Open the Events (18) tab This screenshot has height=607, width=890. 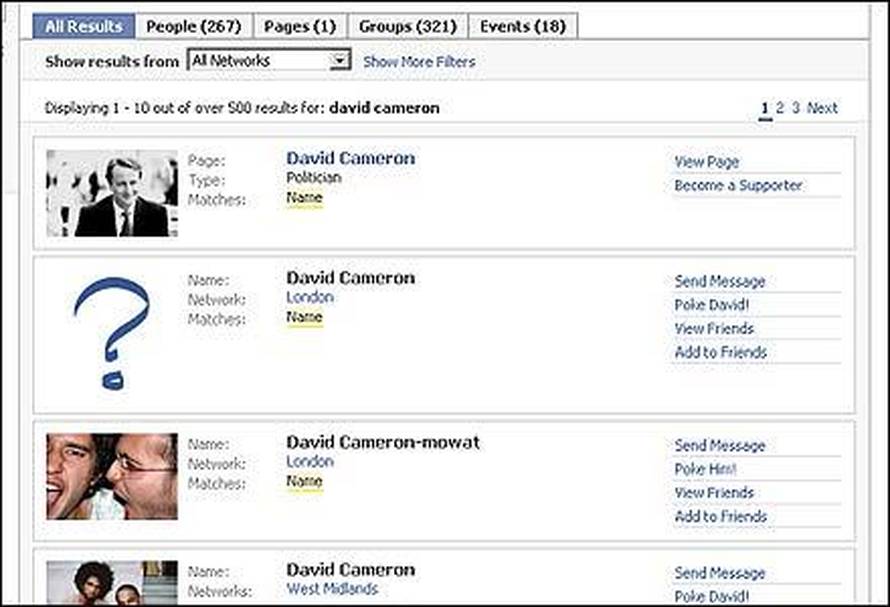522,26
